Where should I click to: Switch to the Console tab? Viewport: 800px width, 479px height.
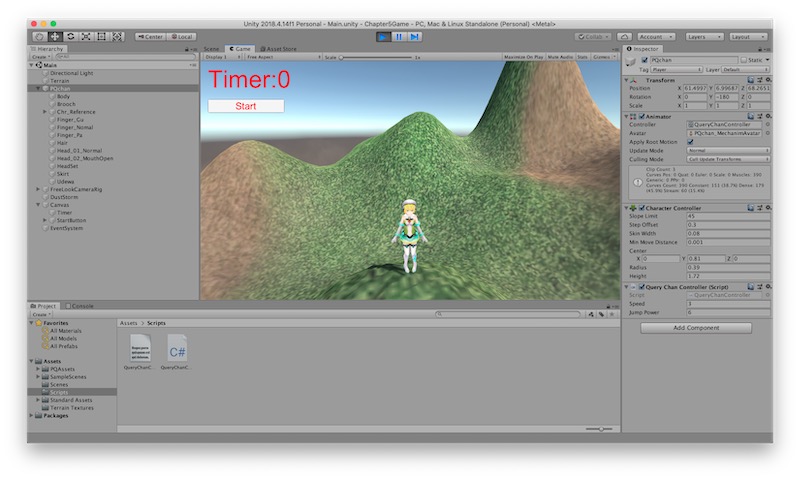click(x=80, y=306)
